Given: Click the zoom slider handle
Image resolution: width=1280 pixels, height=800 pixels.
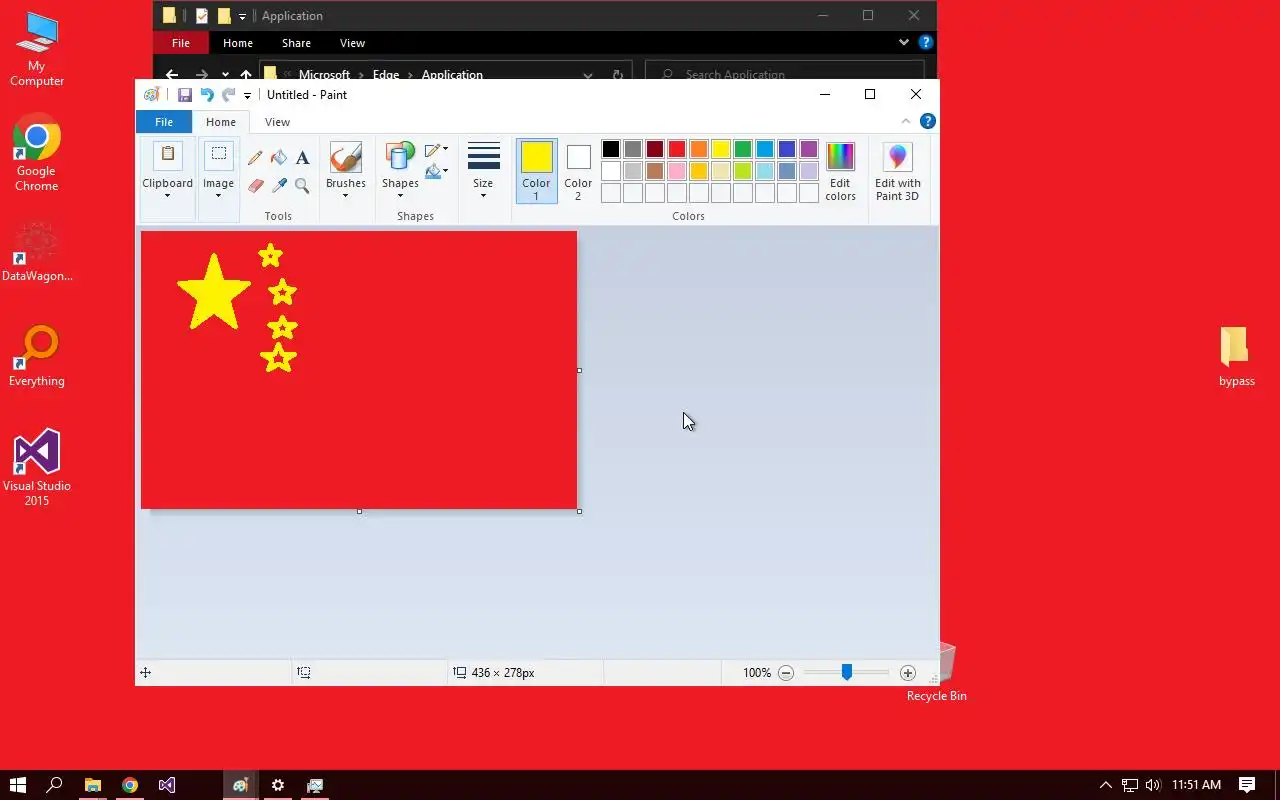Looking at the screenshot, I should point(846,673).
